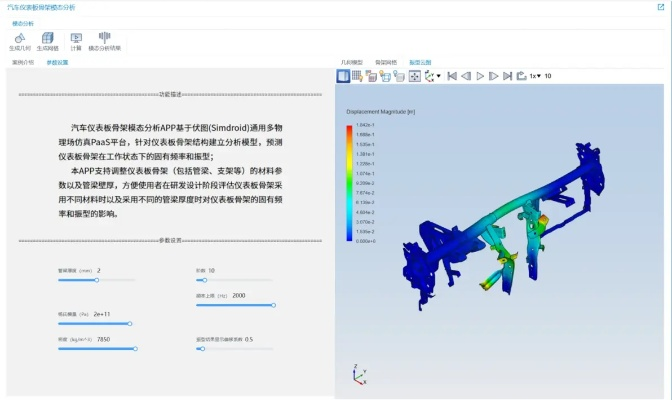
Task: Switch to the 几何模型 (geometry model) view tab
Action: (x=352, y=63)
